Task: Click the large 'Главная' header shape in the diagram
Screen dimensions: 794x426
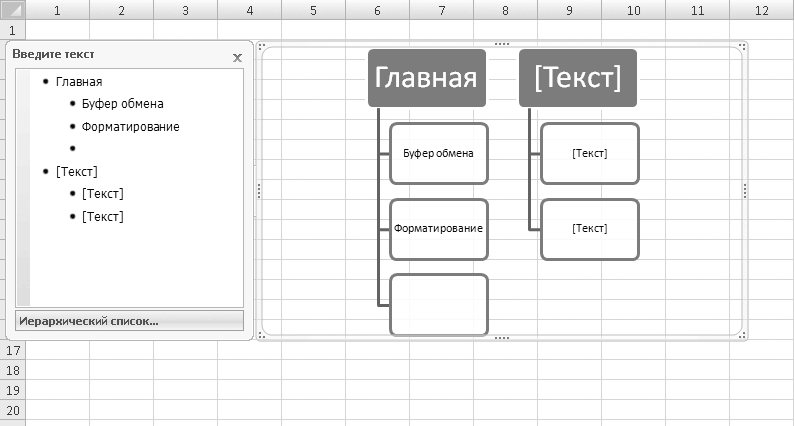Action: (x=426, y=78)
